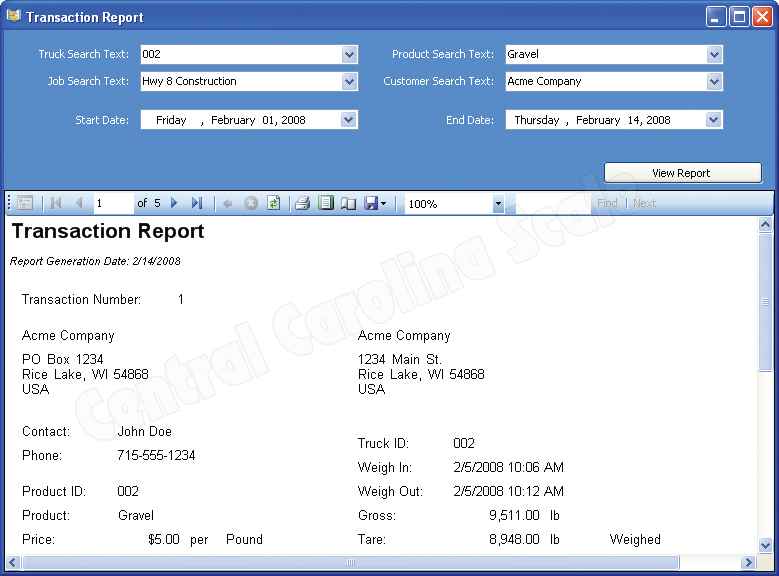Open Truck Search Text dropdown

coord(349,54)
